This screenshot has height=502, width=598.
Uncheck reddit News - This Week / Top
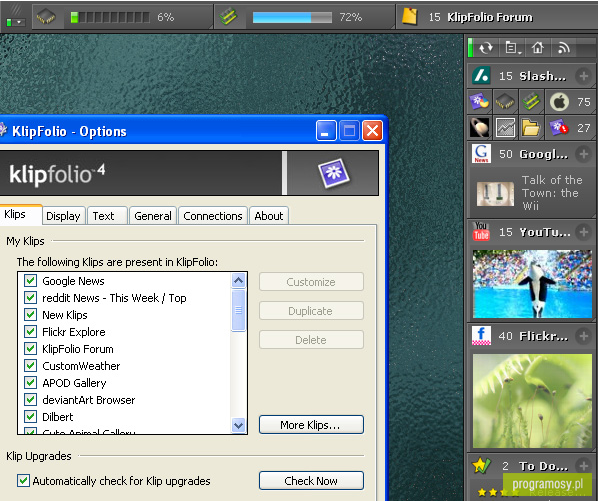point(31,298)
